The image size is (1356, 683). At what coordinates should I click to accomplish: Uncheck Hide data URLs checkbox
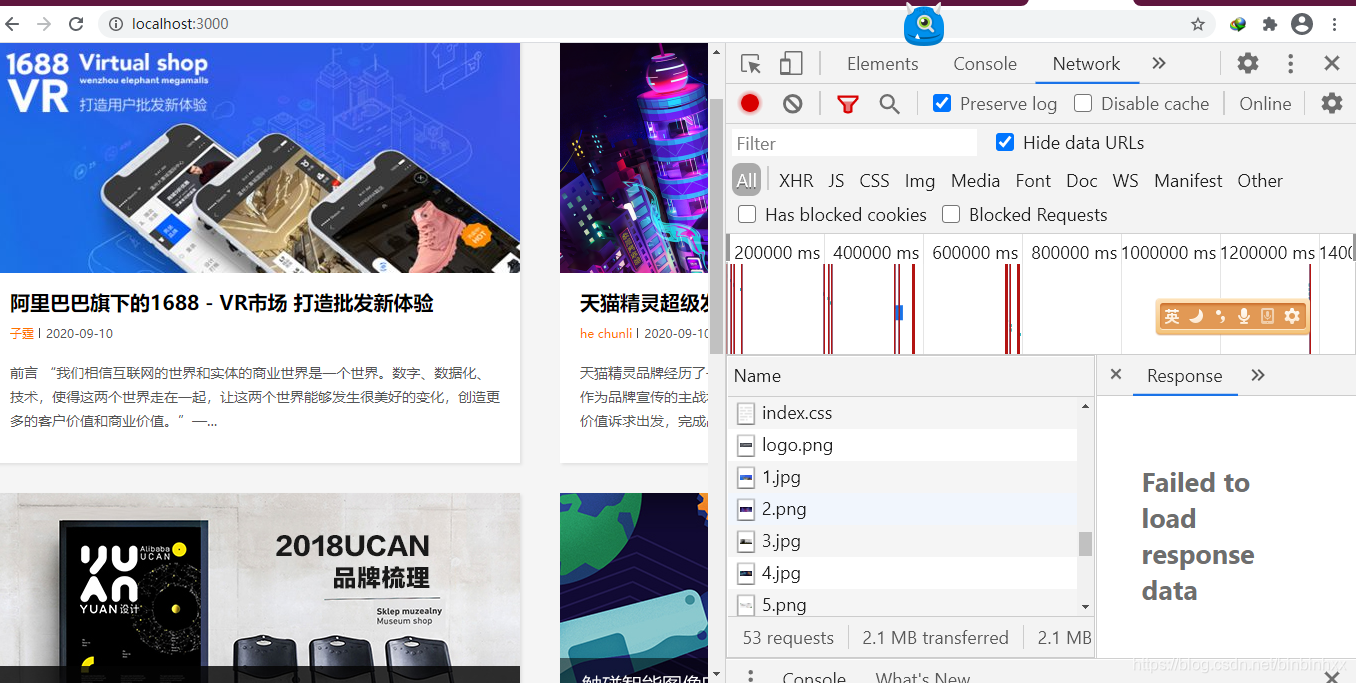click(x=1005, y=142)
